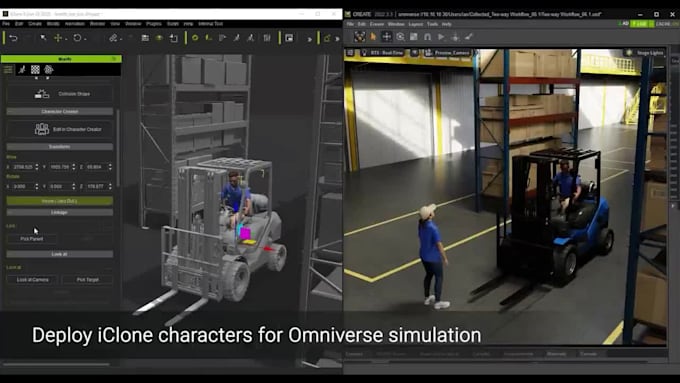680x383 pixels.
Task: Click the Scale icon in Omniverse toolbar
Action: coord(414,37)
